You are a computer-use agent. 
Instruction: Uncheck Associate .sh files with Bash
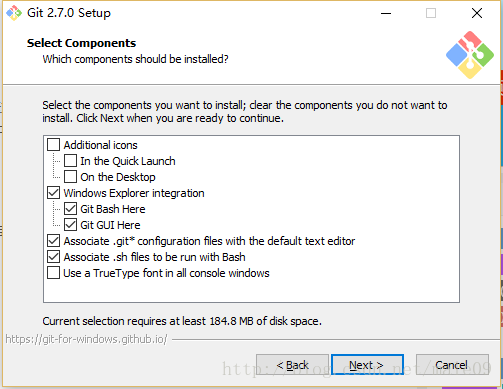(x=53, y=257)
